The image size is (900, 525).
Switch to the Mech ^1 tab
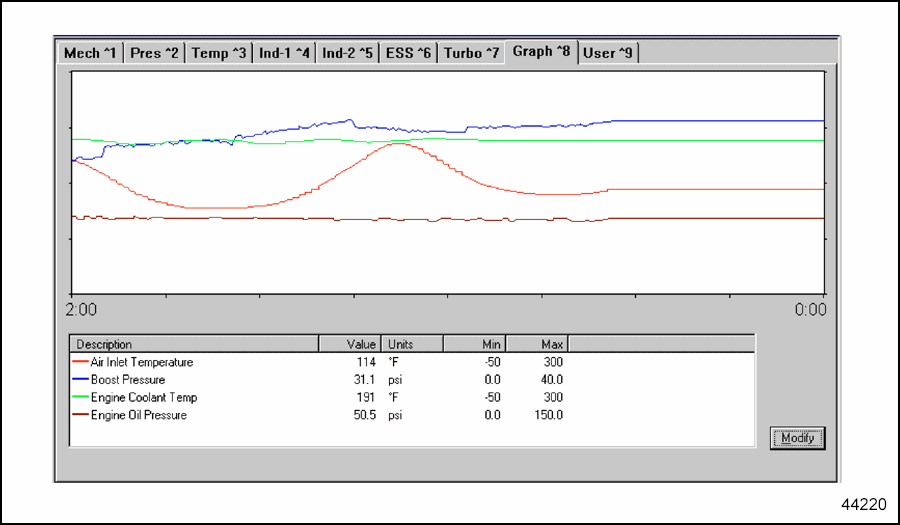pyautogui.click(x=90, y=53)
